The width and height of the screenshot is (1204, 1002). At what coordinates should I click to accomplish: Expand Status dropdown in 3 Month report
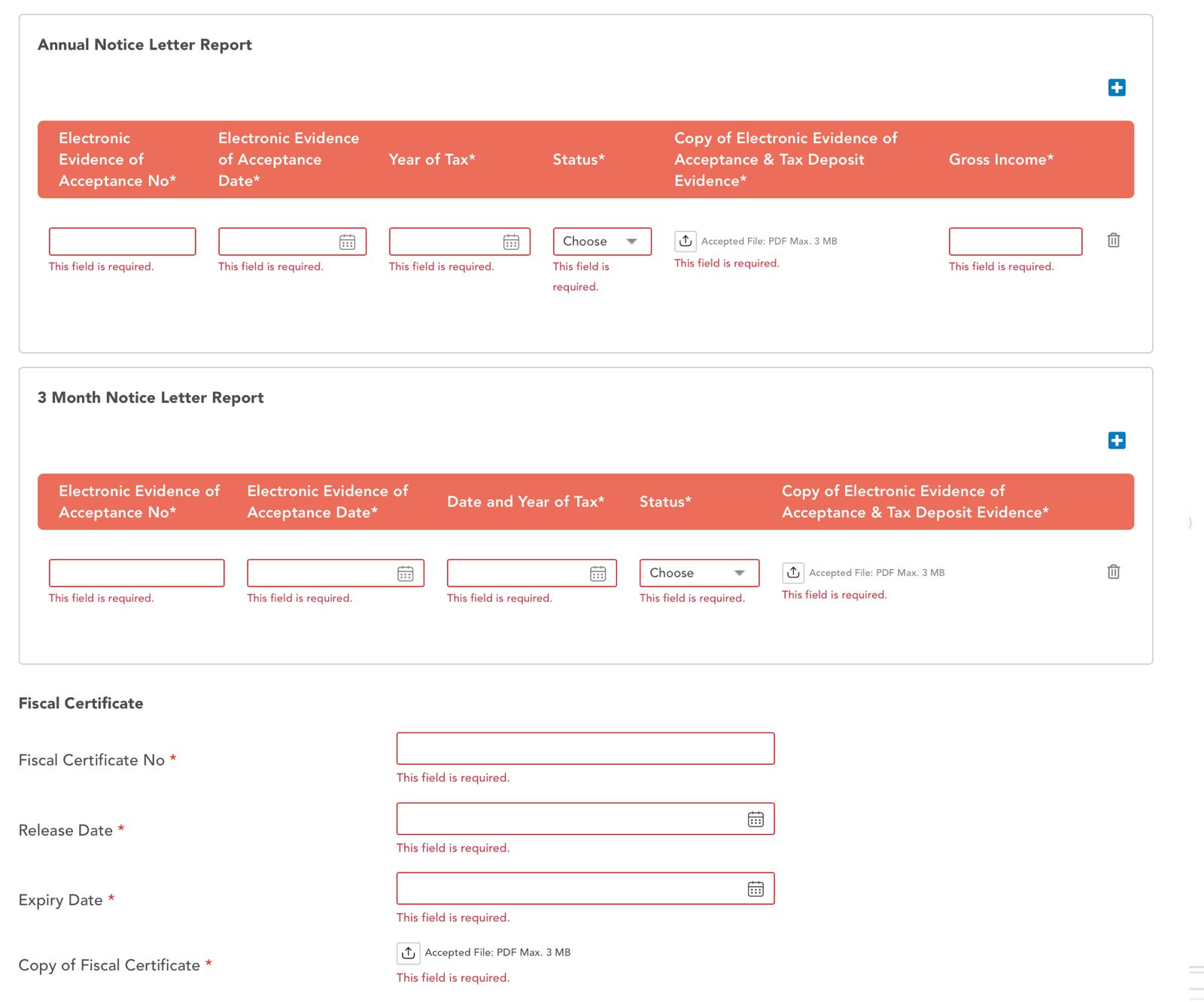(698, 573)
